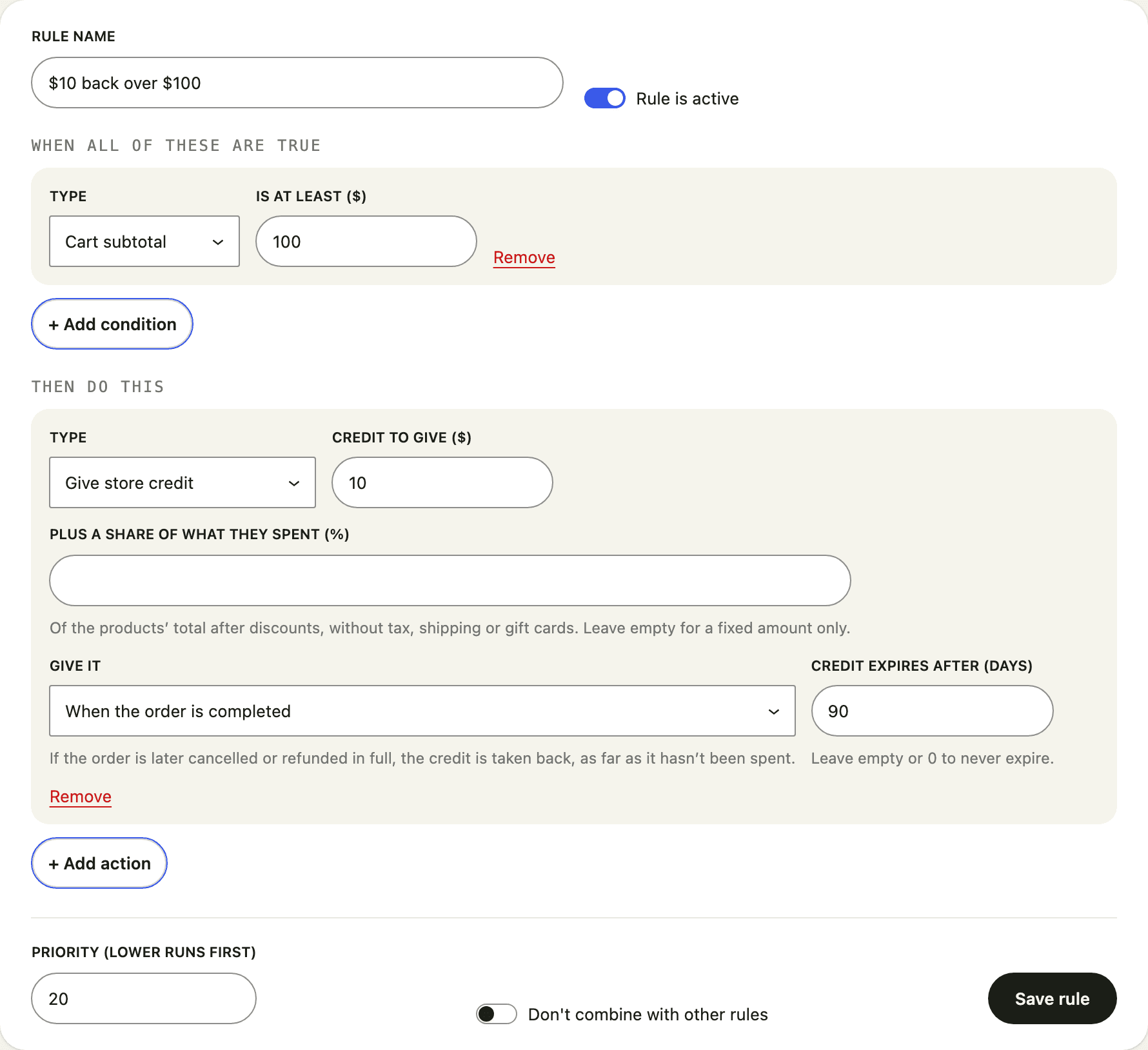Click the Save rule button

pyautogui.click(x=1052, y=998)
